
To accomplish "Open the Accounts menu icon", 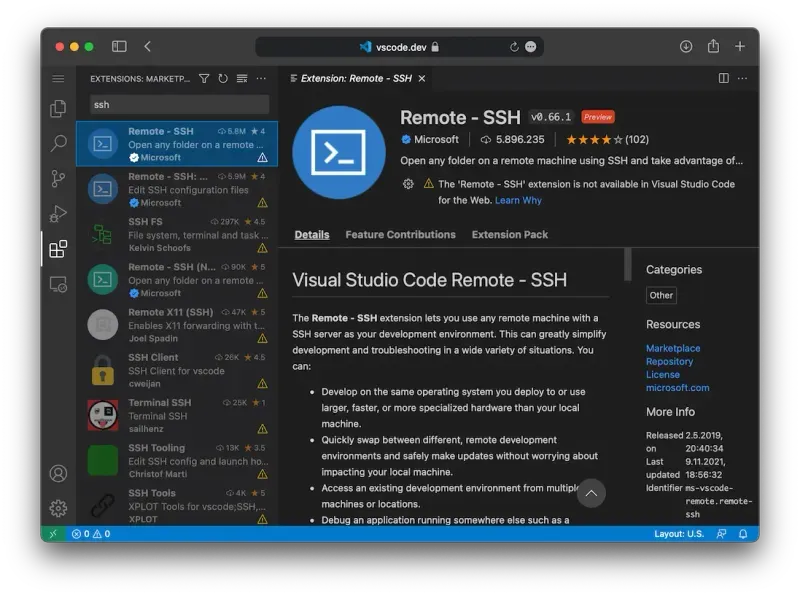I will pyautogui.click(x=58, y=474).
